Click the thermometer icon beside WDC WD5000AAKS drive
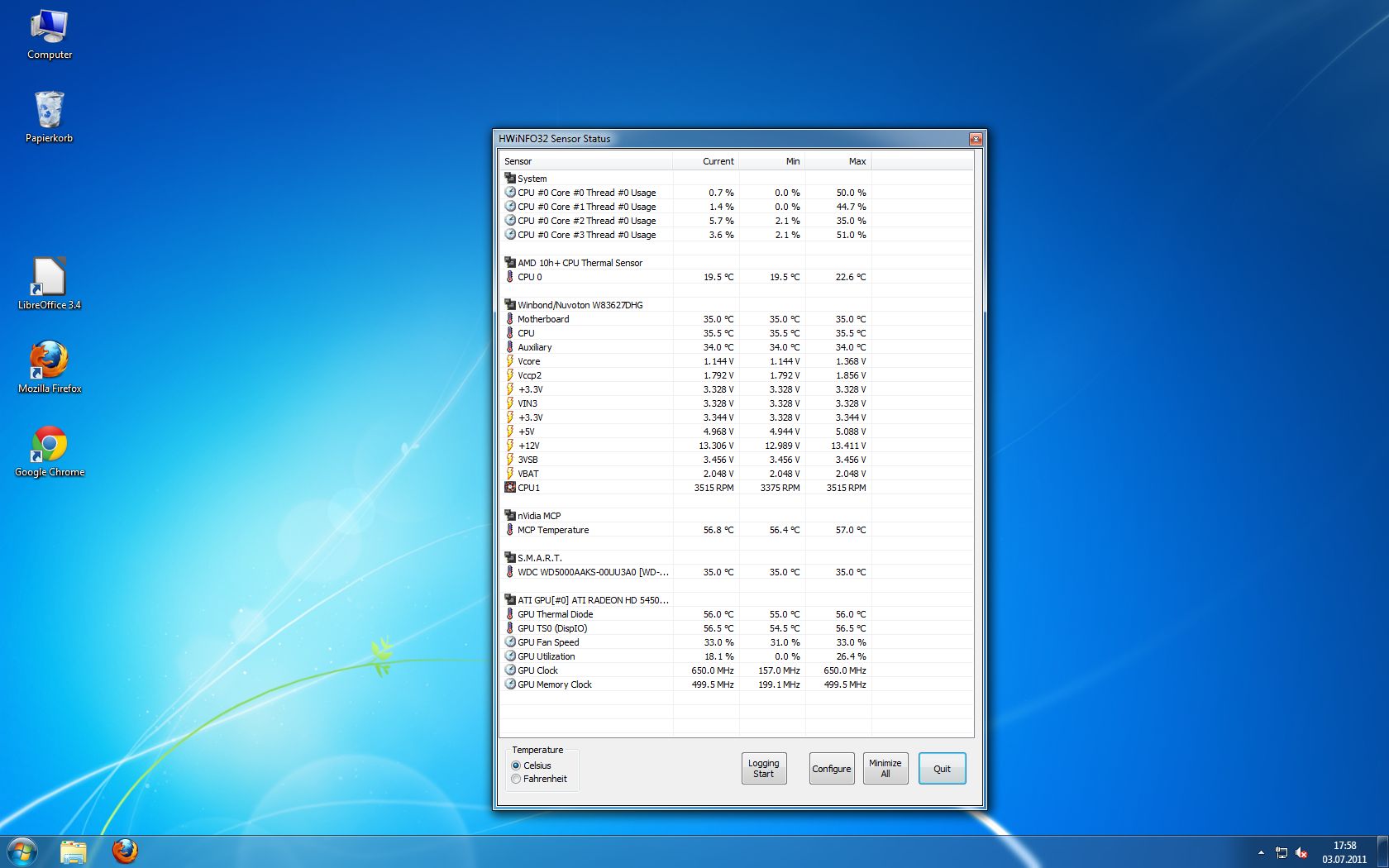Image resolution: width=1389 pixels, height=868 pixels. (x=510, y=571)
